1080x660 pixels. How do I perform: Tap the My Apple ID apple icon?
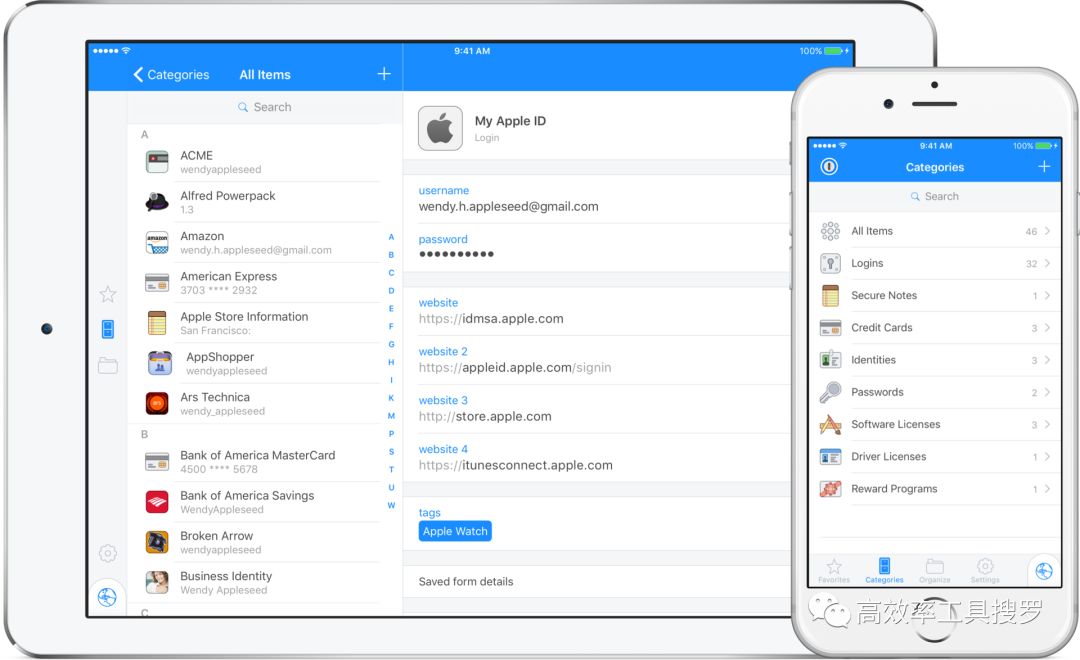[440, 128]
